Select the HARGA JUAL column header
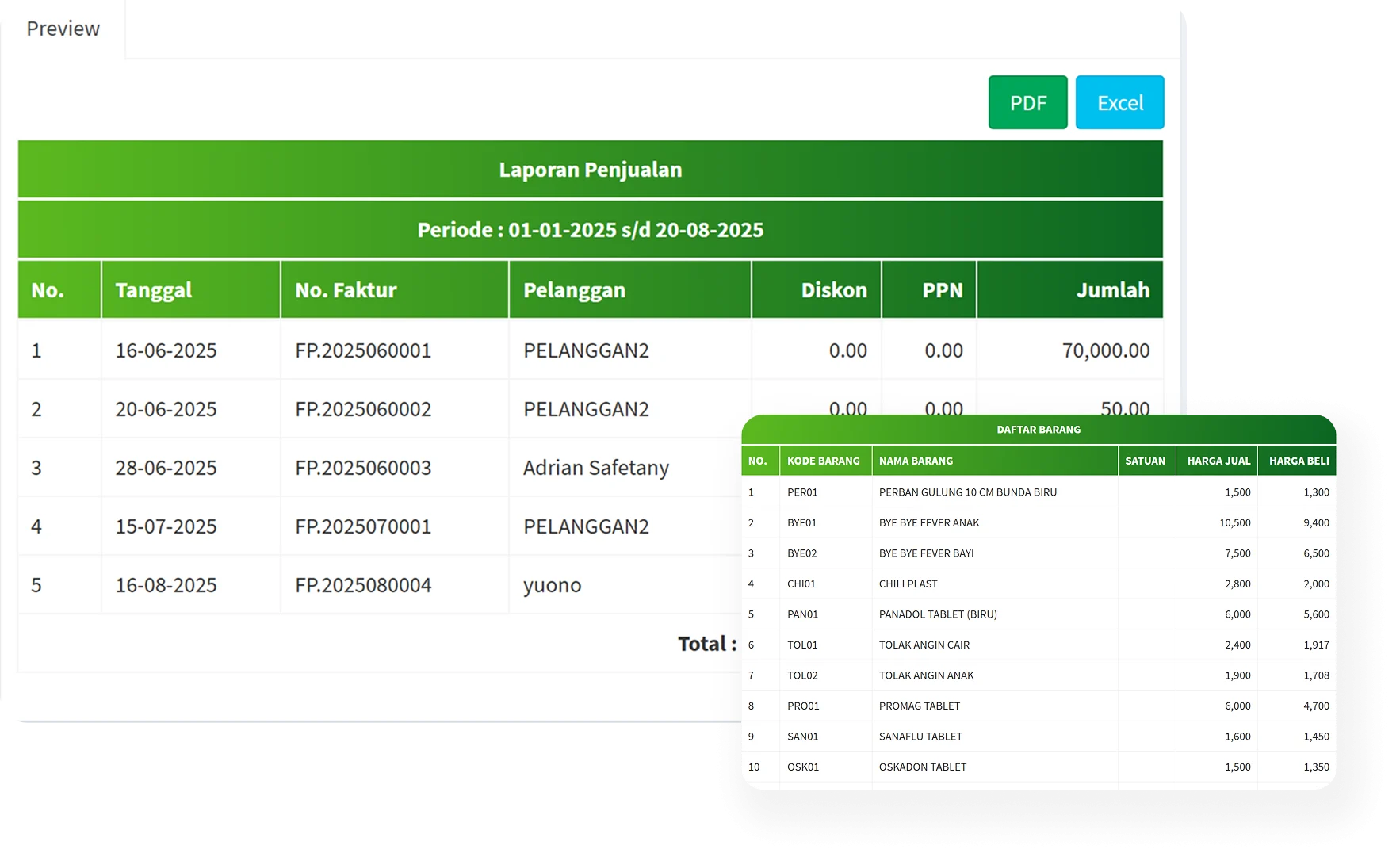This screenshot has height=861, width=1400. pos(1218,461)
